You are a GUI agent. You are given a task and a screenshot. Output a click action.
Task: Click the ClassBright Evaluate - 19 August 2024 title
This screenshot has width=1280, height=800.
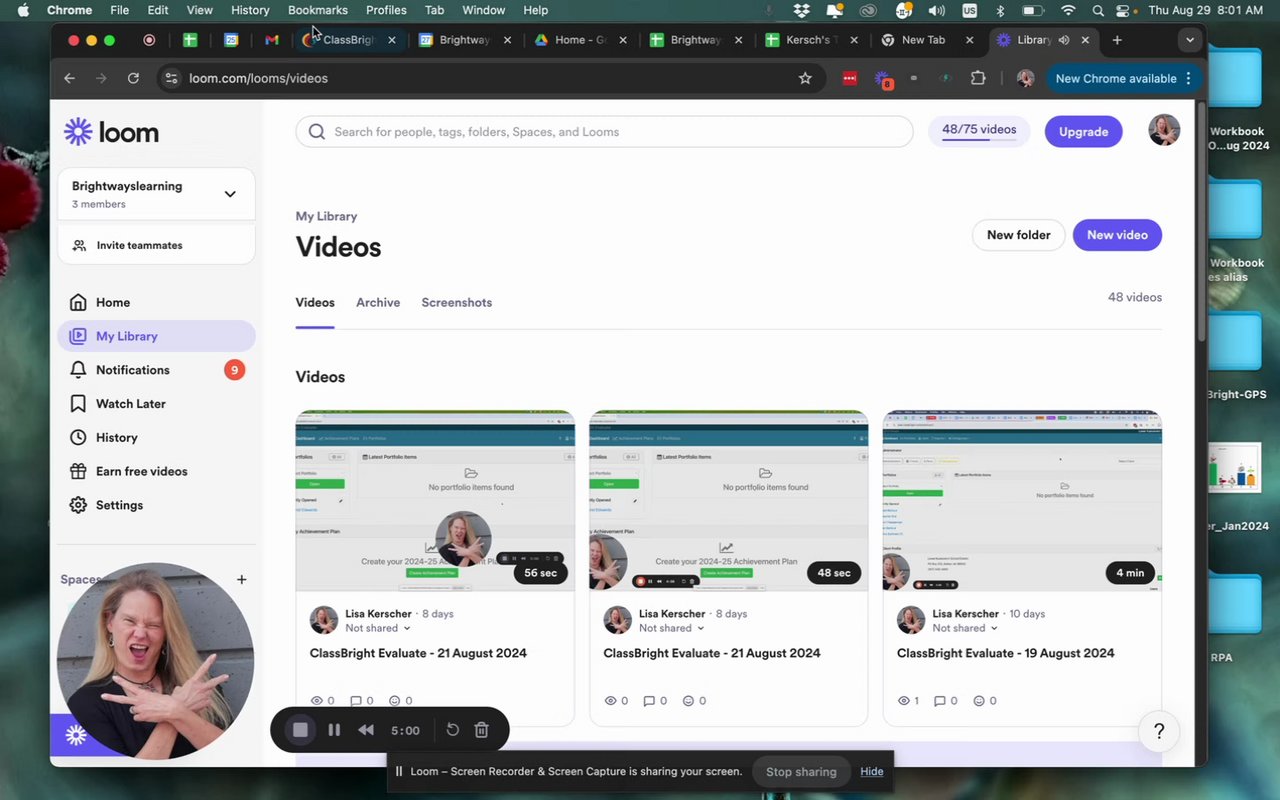click(x=1005, y=653)
